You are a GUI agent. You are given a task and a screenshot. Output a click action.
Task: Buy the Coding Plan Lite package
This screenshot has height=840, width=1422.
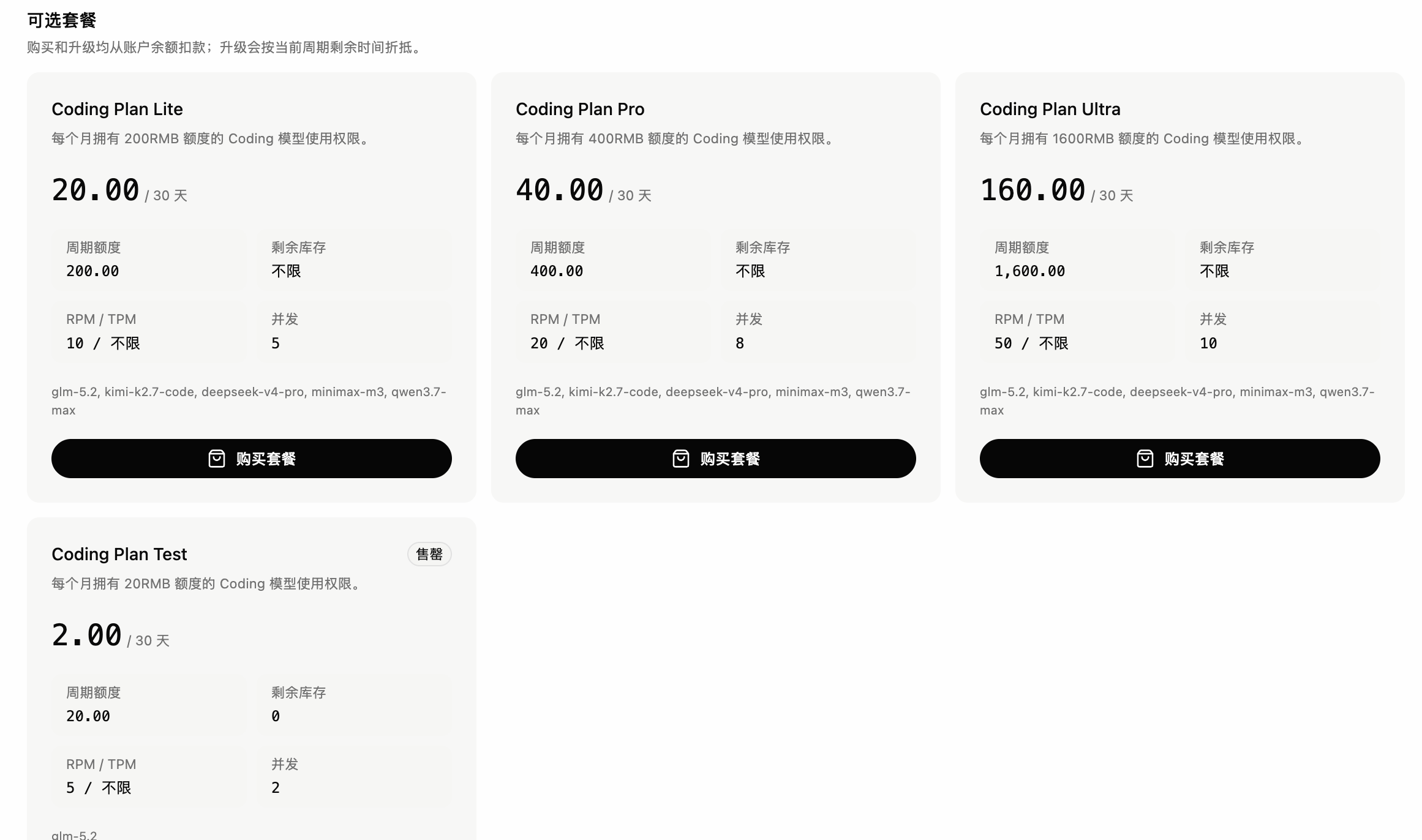(x=252, y=459)
